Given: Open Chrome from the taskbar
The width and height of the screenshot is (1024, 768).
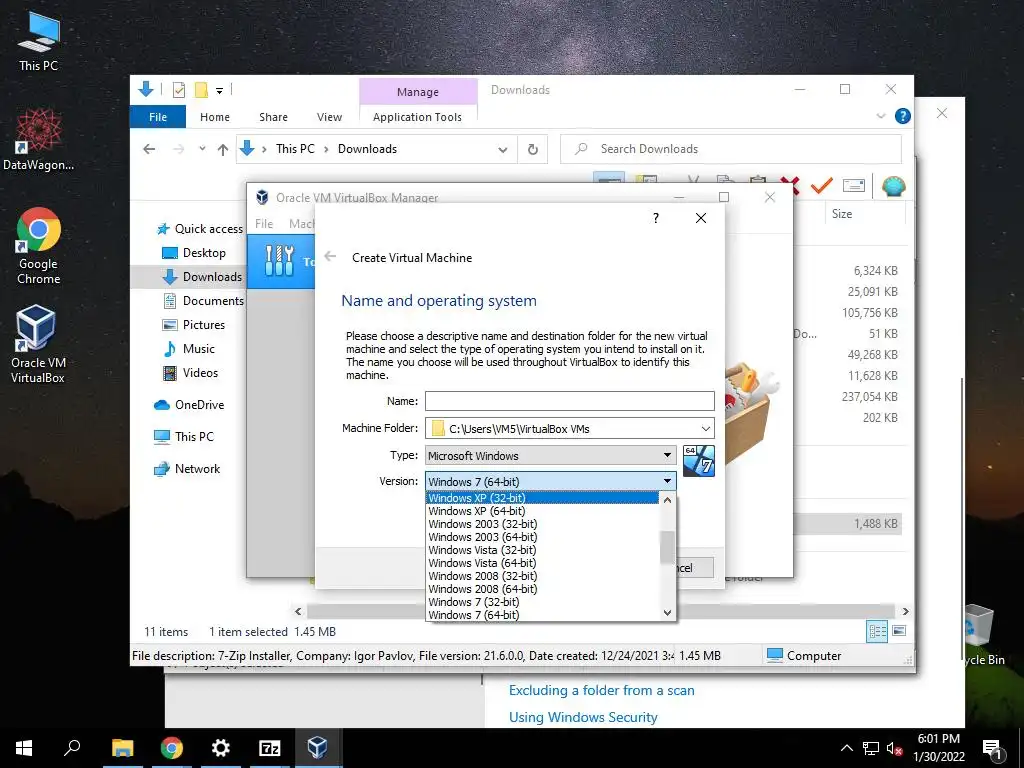Looking at the screenshot, I should (172, 748).
